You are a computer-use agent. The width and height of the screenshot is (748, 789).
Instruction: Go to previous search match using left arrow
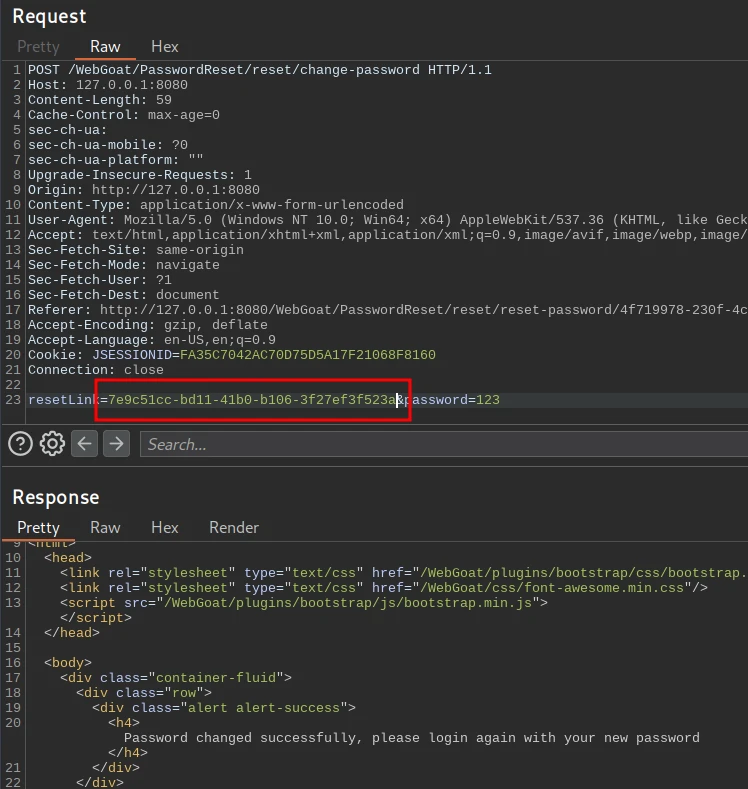(x=85, y=443)
